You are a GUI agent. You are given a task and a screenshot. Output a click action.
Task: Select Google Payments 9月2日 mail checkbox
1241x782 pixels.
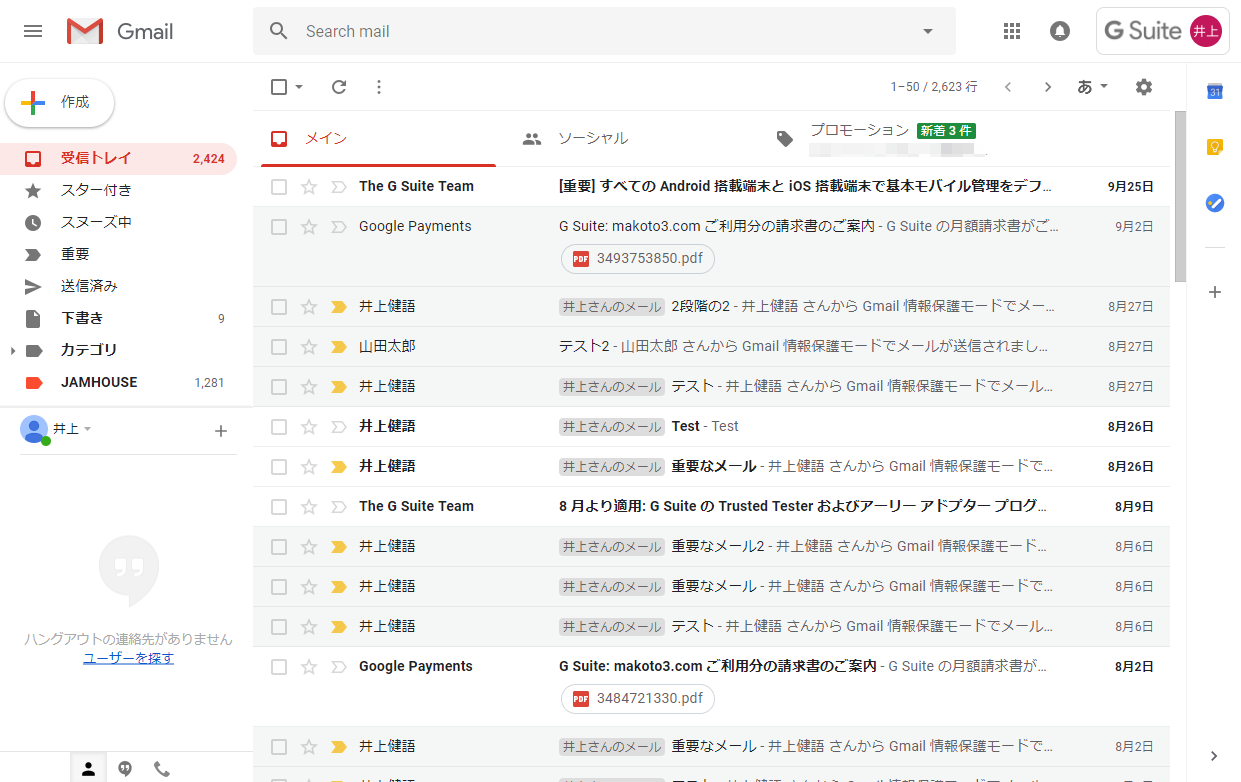click(x=279, y=227)
